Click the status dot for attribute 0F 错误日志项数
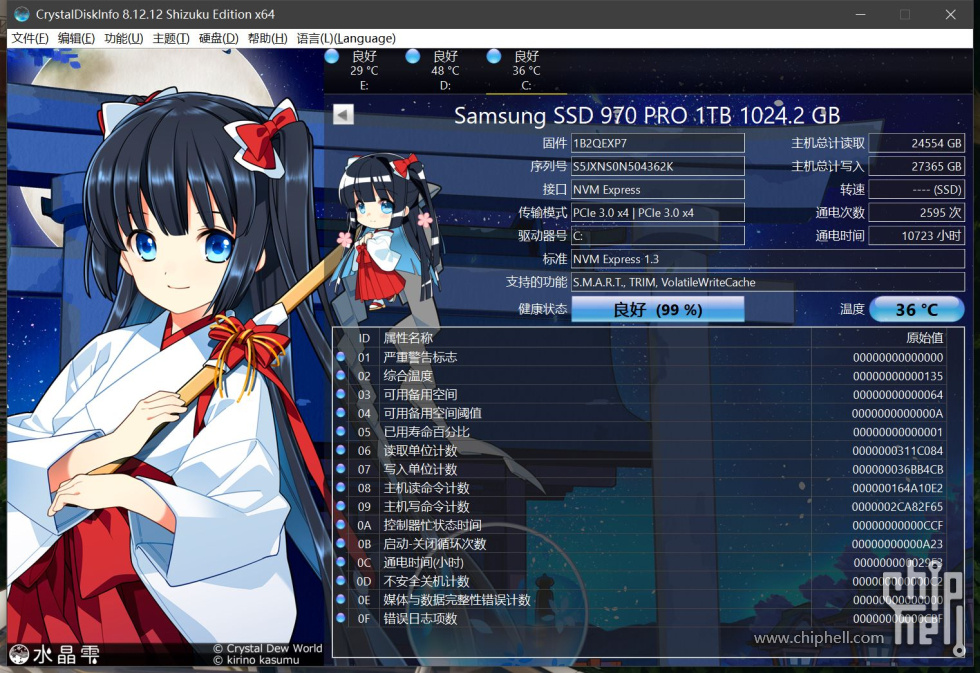 (341, 618)
